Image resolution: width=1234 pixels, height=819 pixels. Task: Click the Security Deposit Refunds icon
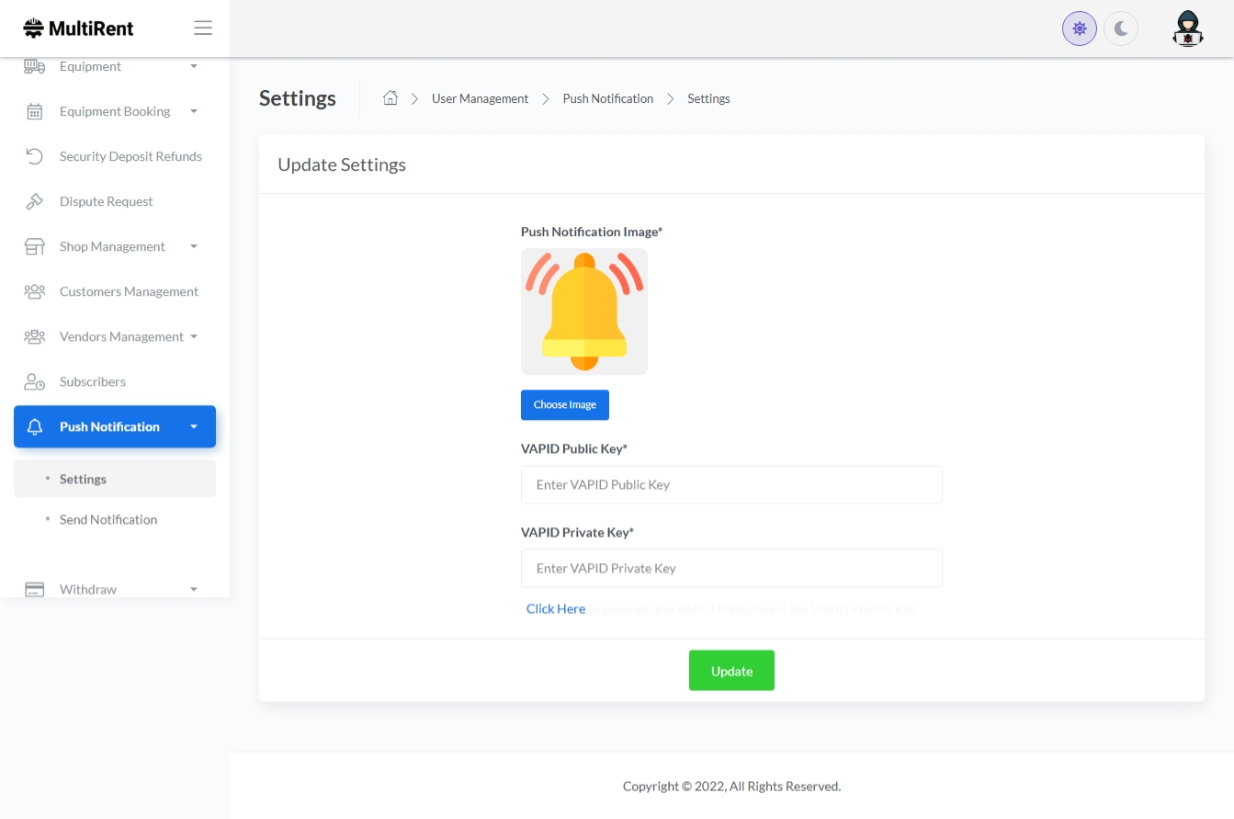(34, 157)
